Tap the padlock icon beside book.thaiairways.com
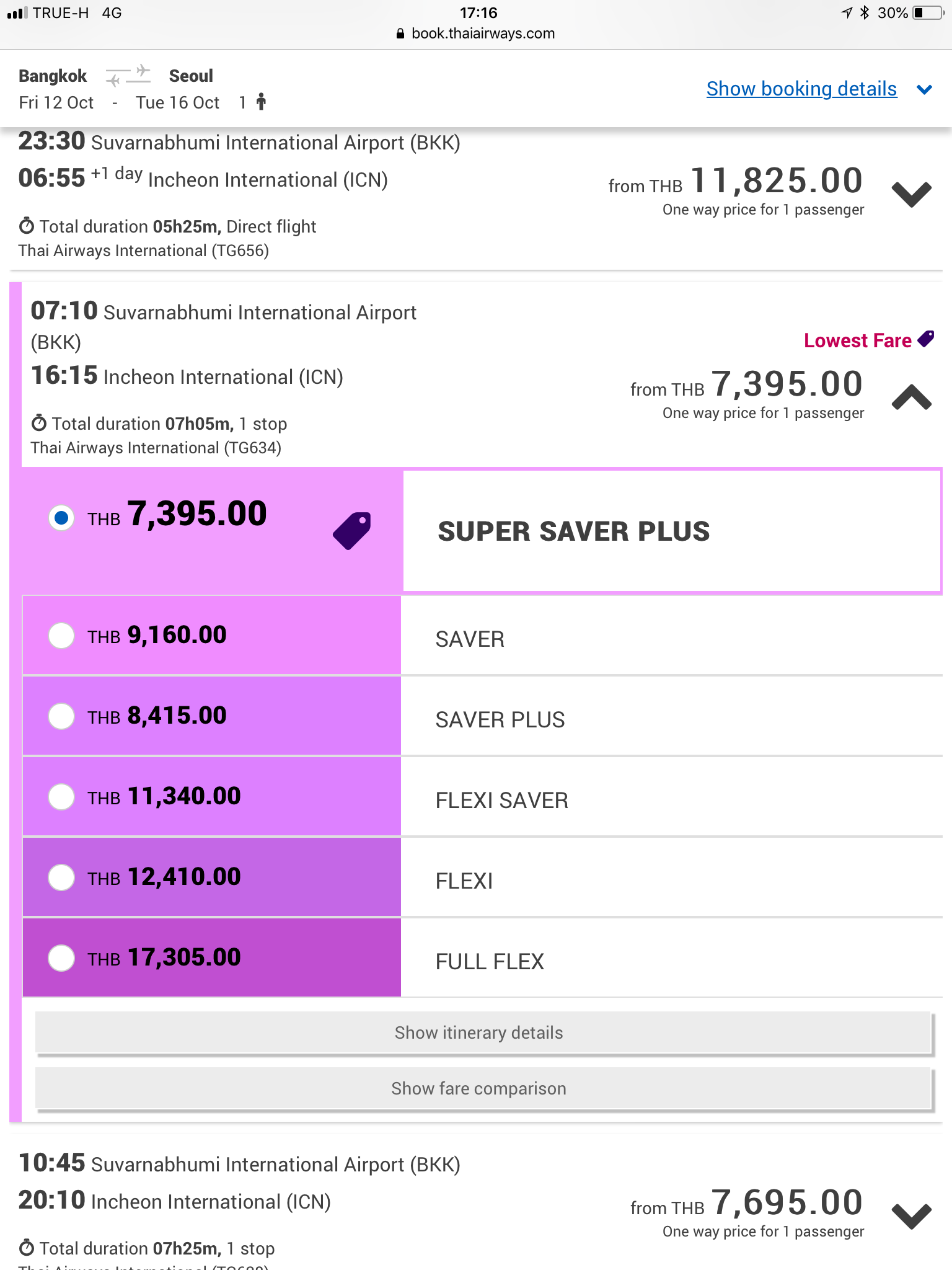 point(400,33)
